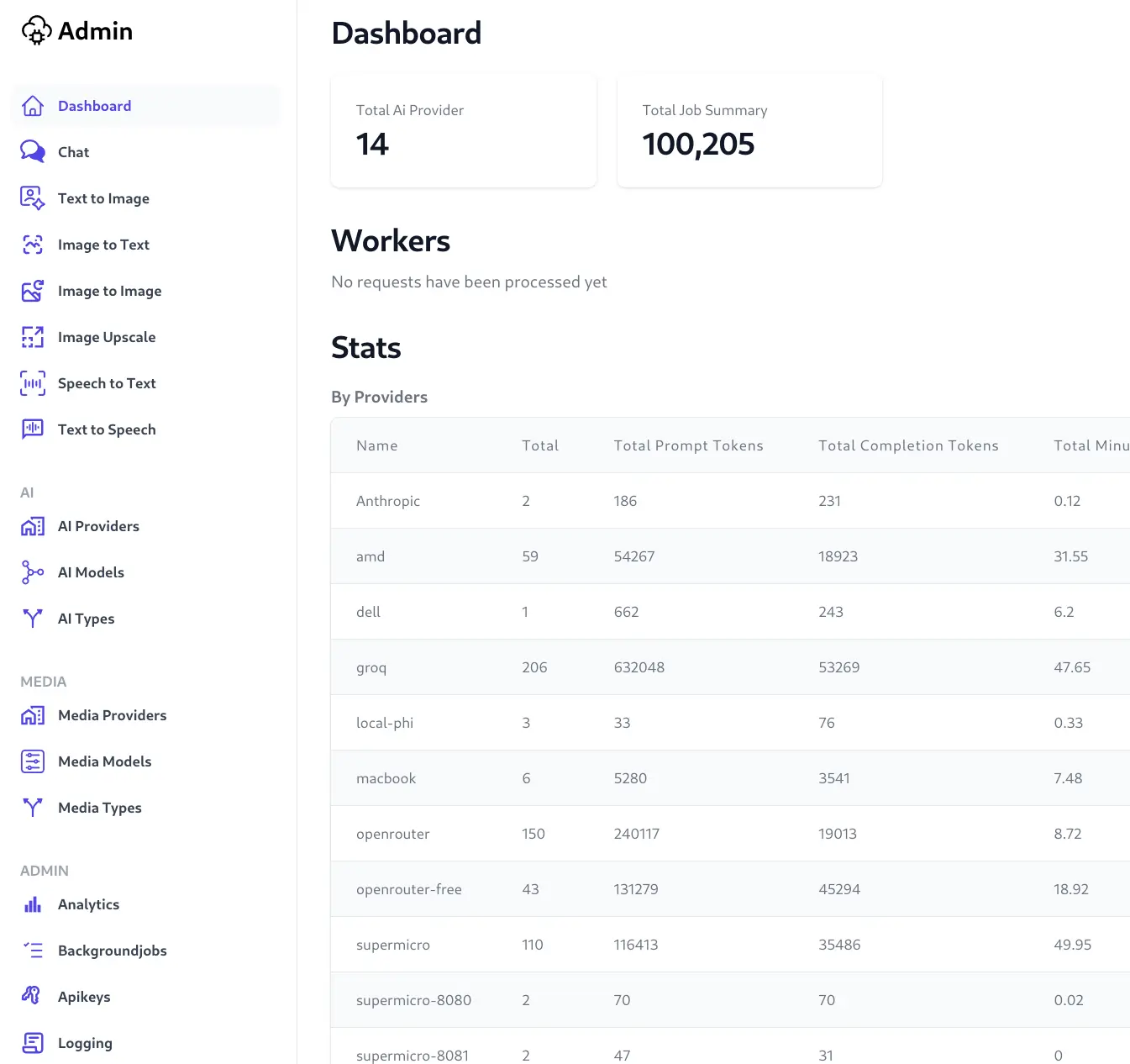Click the groq row in providers table
This screenshot has width=1130, height=1064.
[730, 667]
